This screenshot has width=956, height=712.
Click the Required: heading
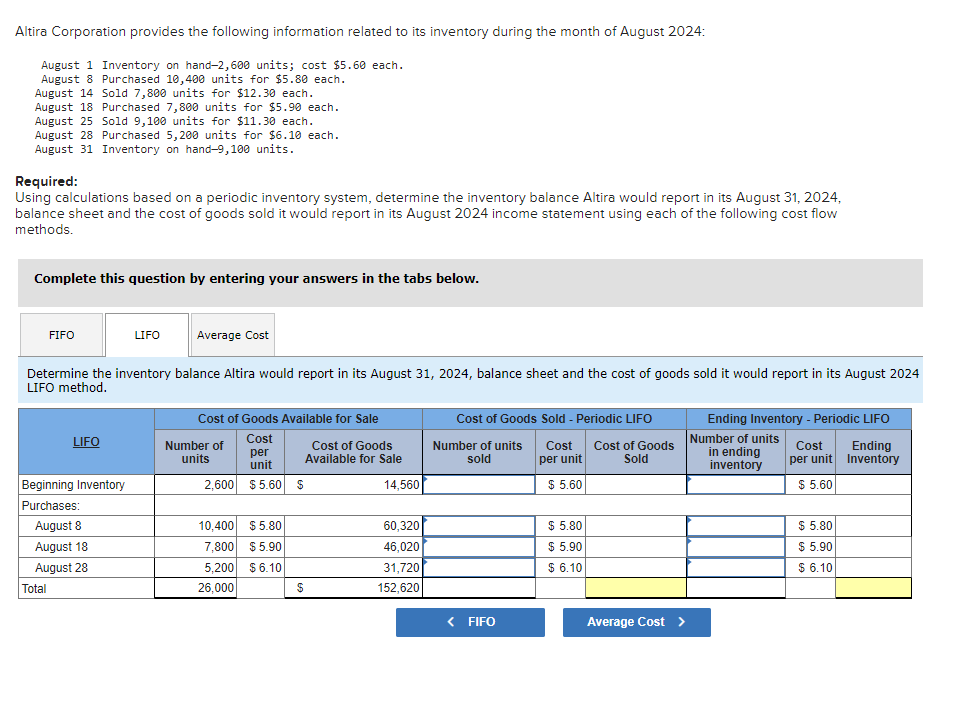coord(46,181)
